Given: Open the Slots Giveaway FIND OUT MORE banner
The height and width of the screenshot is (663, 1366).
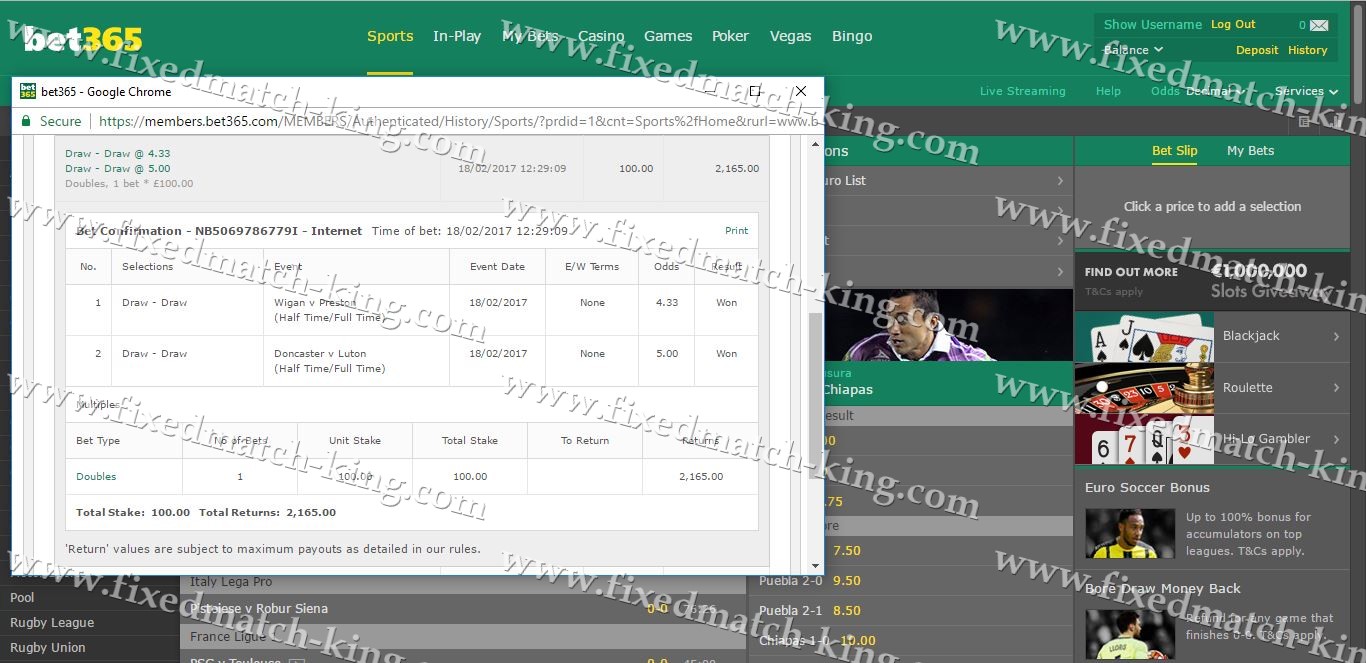Looking at the screenshot, I should click(1214, 281).
